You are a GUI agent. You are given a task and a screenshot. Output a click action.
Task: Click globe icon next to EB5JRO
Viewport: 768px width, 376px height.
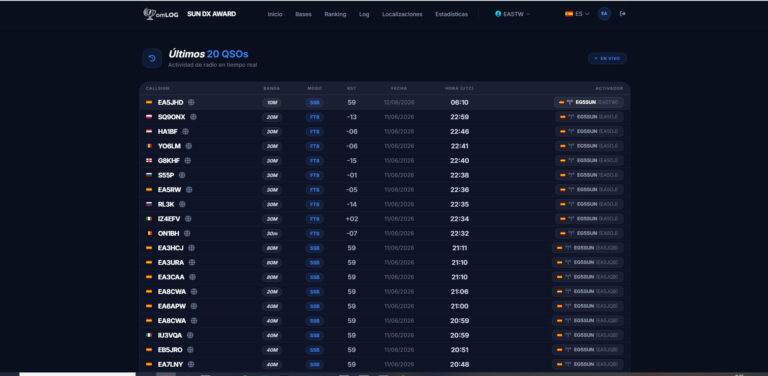(x=191, y=350)
